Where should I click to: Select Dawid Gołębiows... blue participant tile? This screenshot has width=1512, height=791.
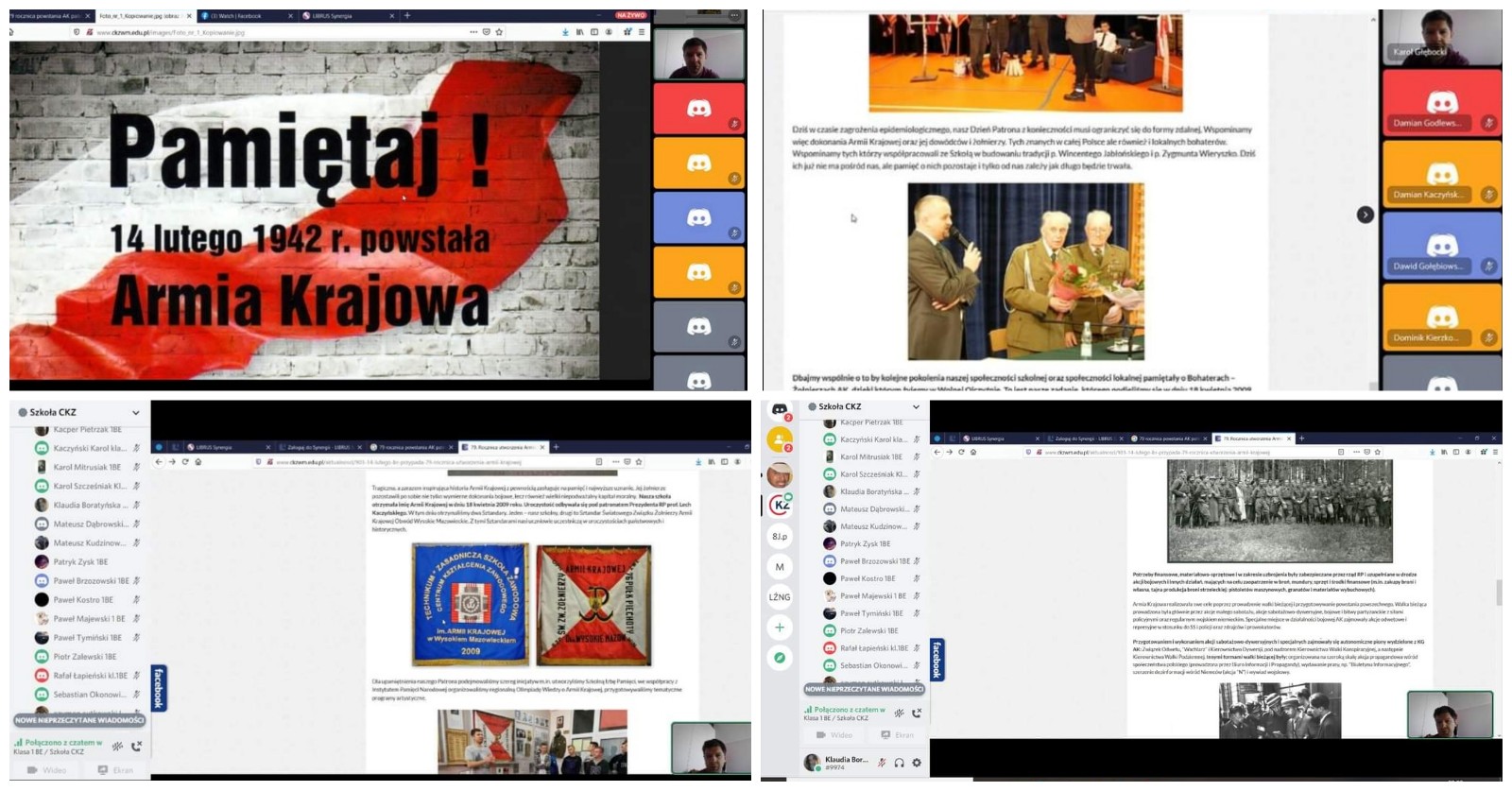point(1442,246)
